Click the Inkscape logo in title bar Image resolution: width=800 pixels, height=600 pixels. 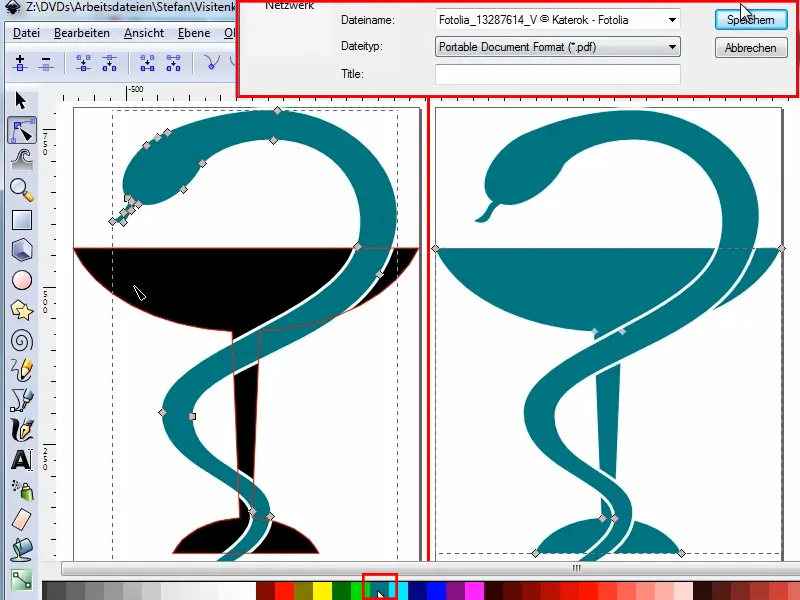12,7
